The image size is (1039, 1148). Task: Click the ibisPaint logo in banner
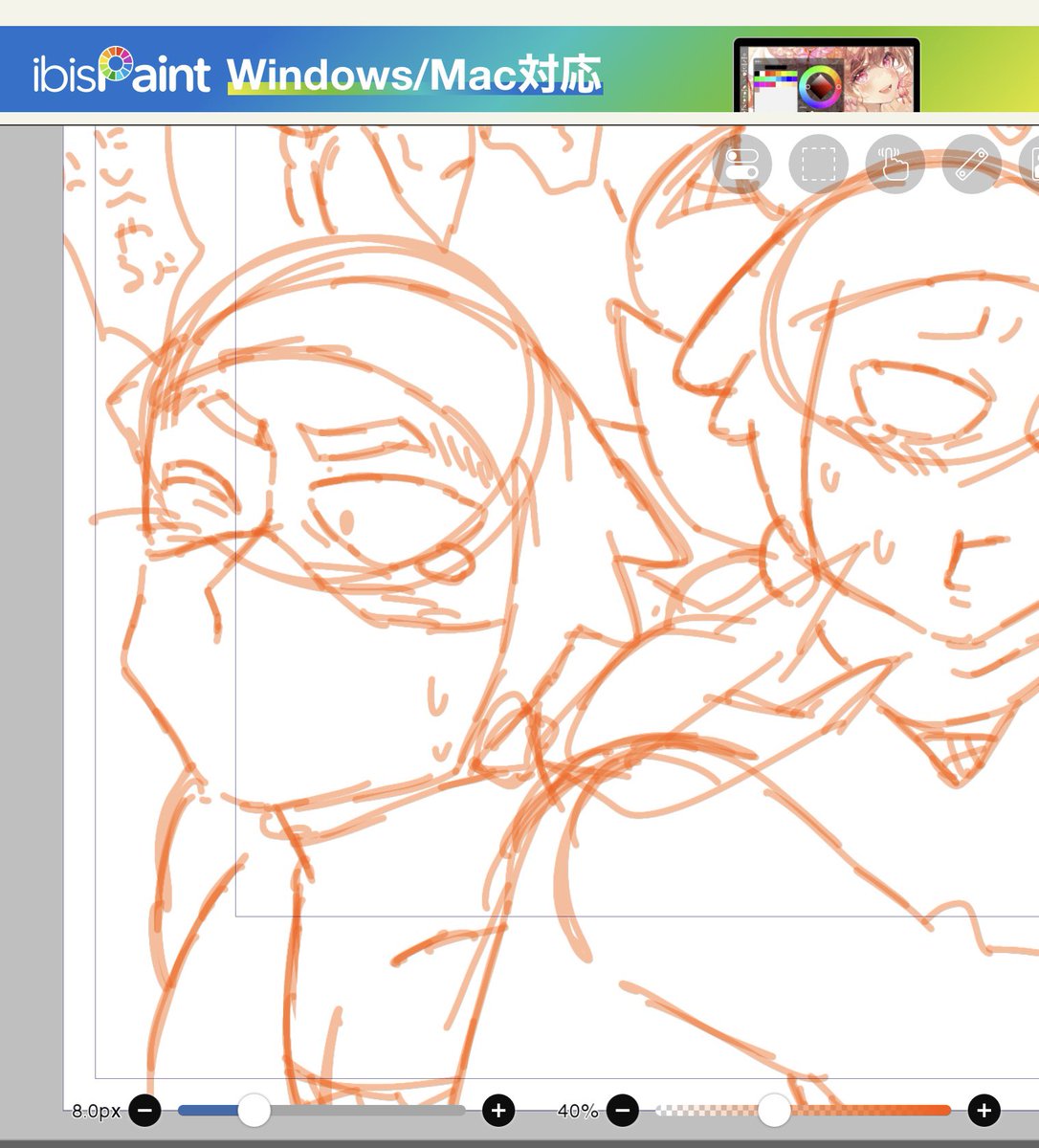(122, 72)
